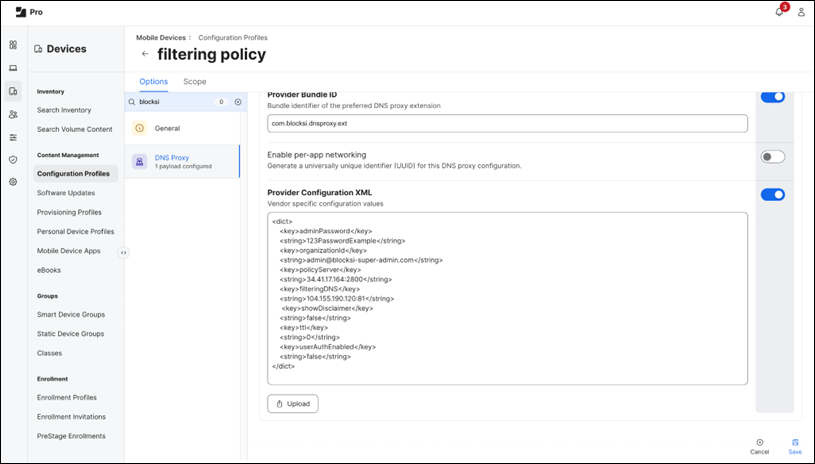Open Personal Device Profiles
The width and height of the screenshot is (815, 464).
point(75,231)
